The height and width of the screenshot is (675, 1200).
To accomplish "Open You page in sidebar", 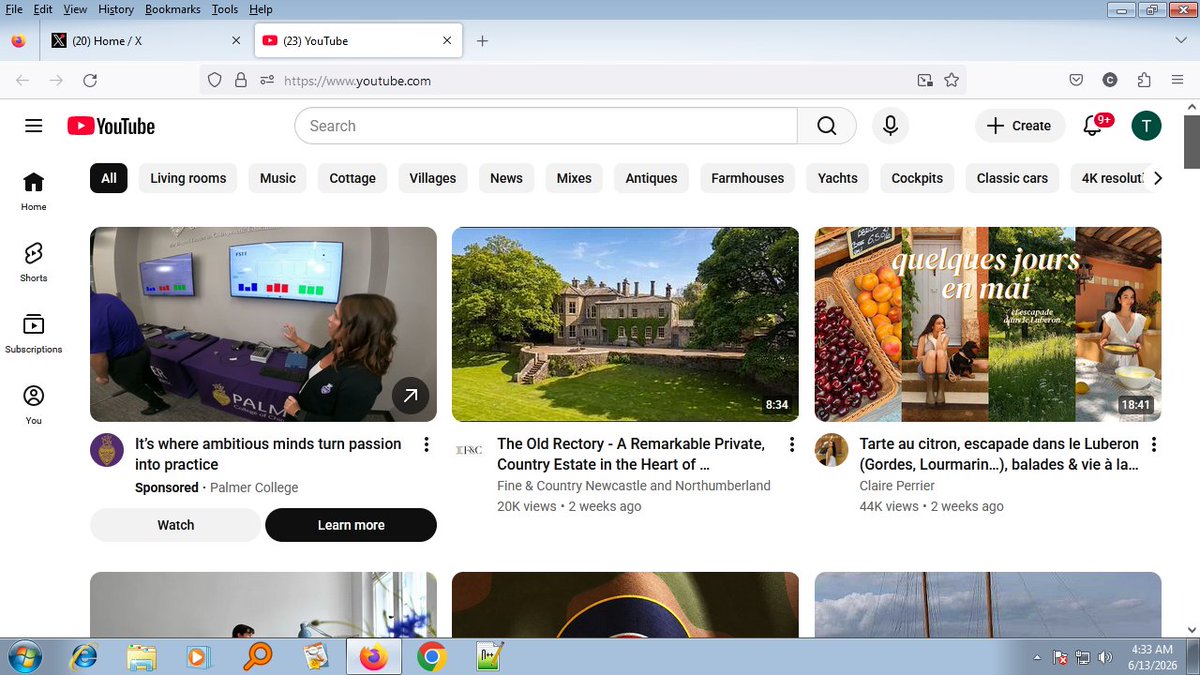I will pos(34,404).
